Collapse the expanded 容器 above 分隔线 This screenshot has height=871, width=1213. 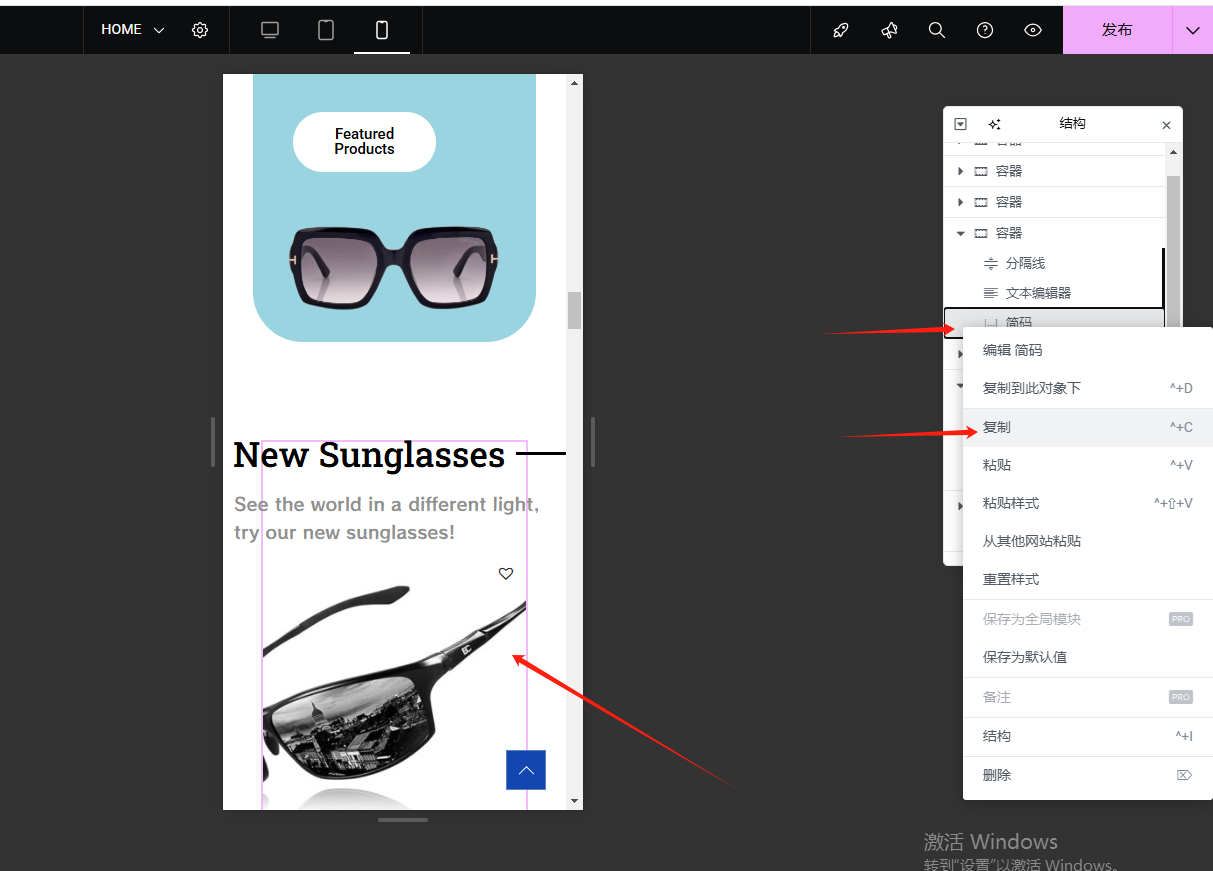(x=961, y=233)
